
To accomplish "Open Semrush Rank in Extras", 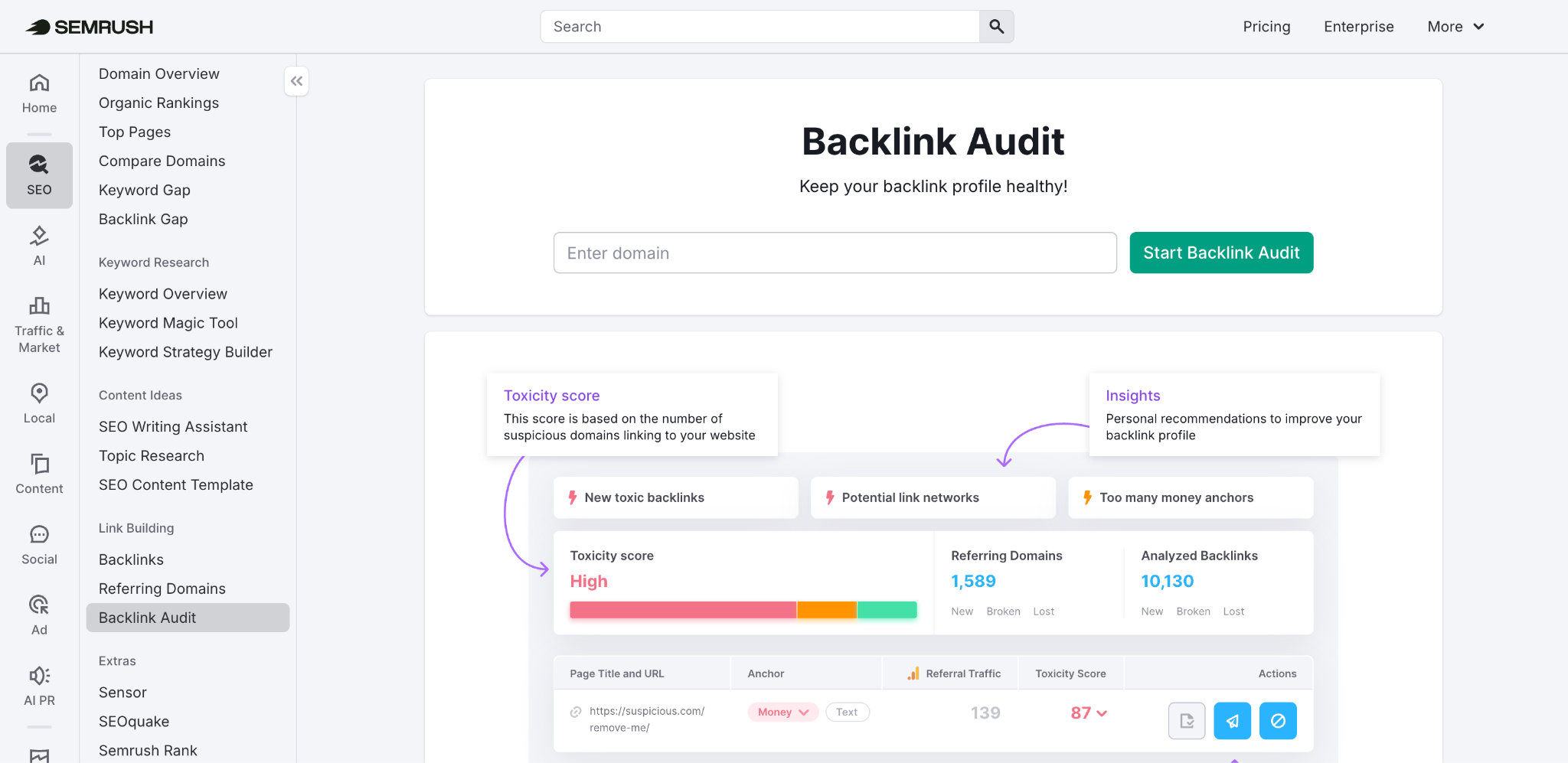I will (x=148, y=751).
